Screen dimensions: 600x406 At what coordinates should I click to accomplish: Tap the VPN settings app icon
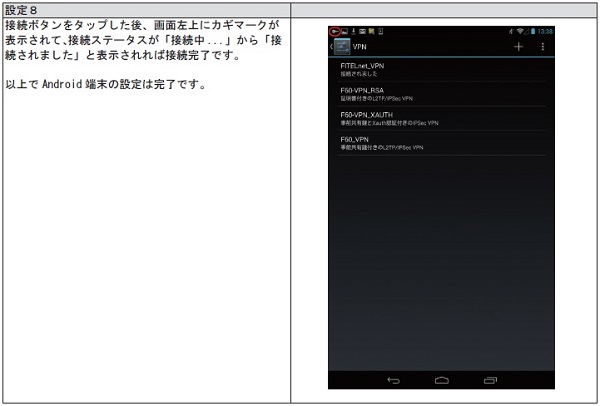click(x=342, y=47)
